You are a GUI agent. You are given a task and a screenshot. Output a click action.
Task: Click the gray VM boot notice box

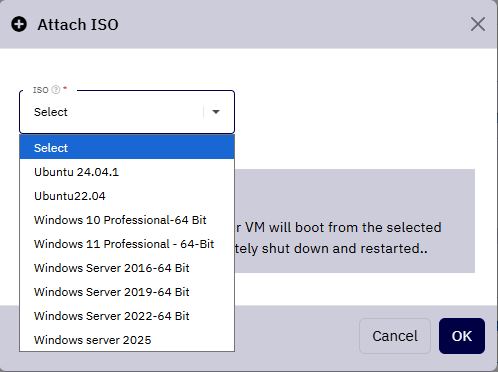(355, 221)
